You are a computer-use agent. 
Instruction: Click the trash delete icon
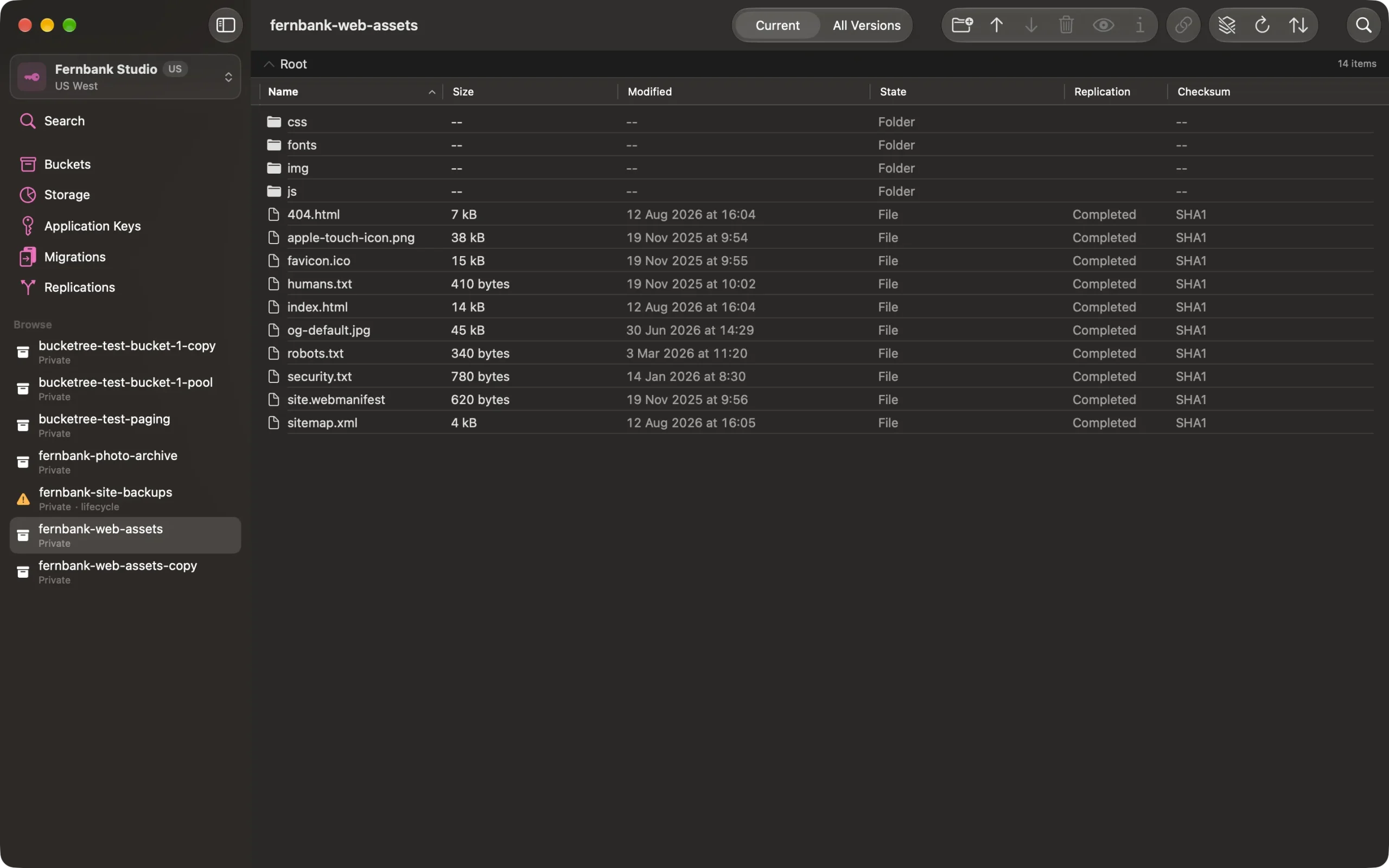[x=1066, y=25]
